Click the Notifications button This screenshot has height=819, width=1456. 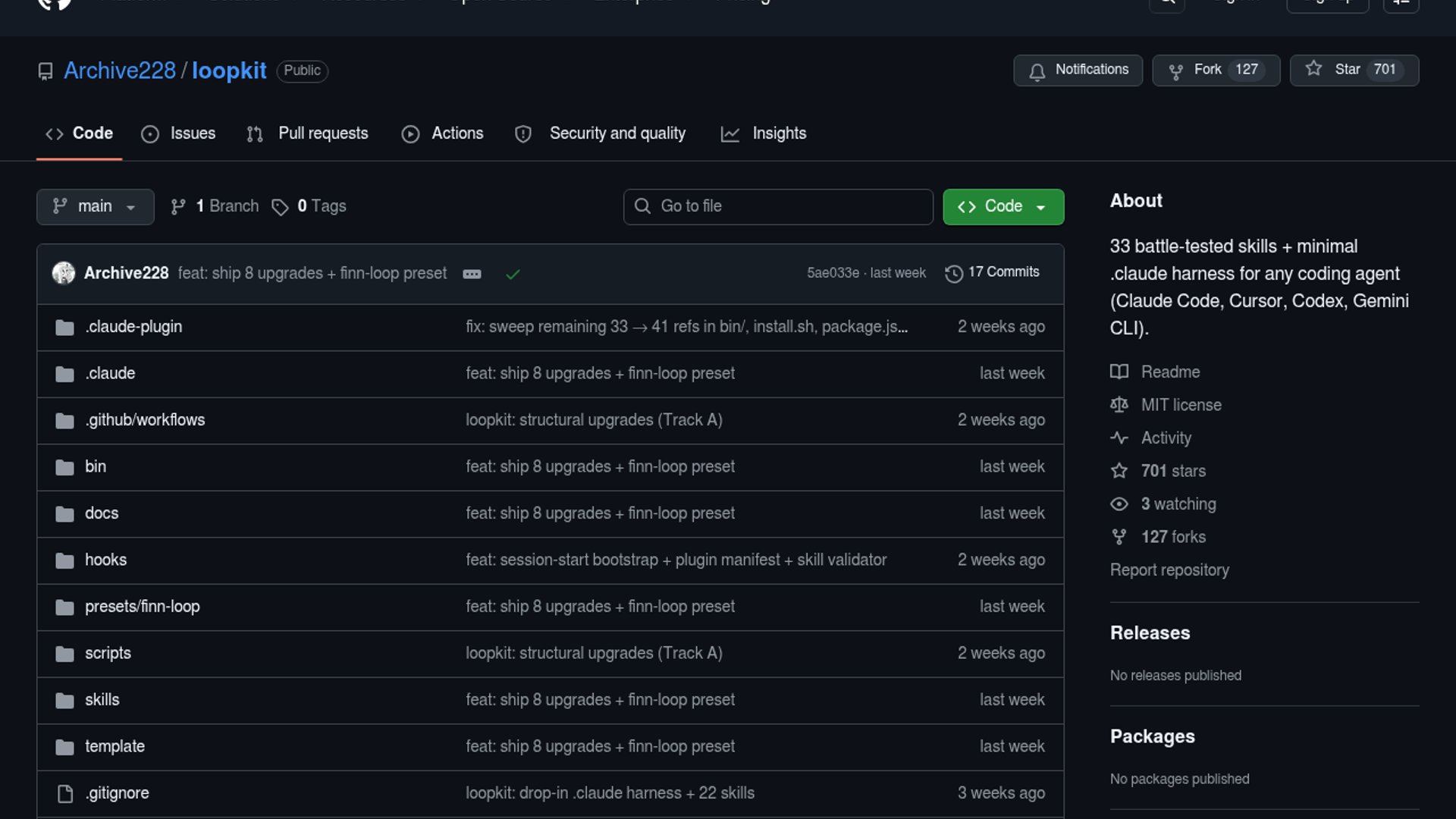click(x=1078, y=70)
